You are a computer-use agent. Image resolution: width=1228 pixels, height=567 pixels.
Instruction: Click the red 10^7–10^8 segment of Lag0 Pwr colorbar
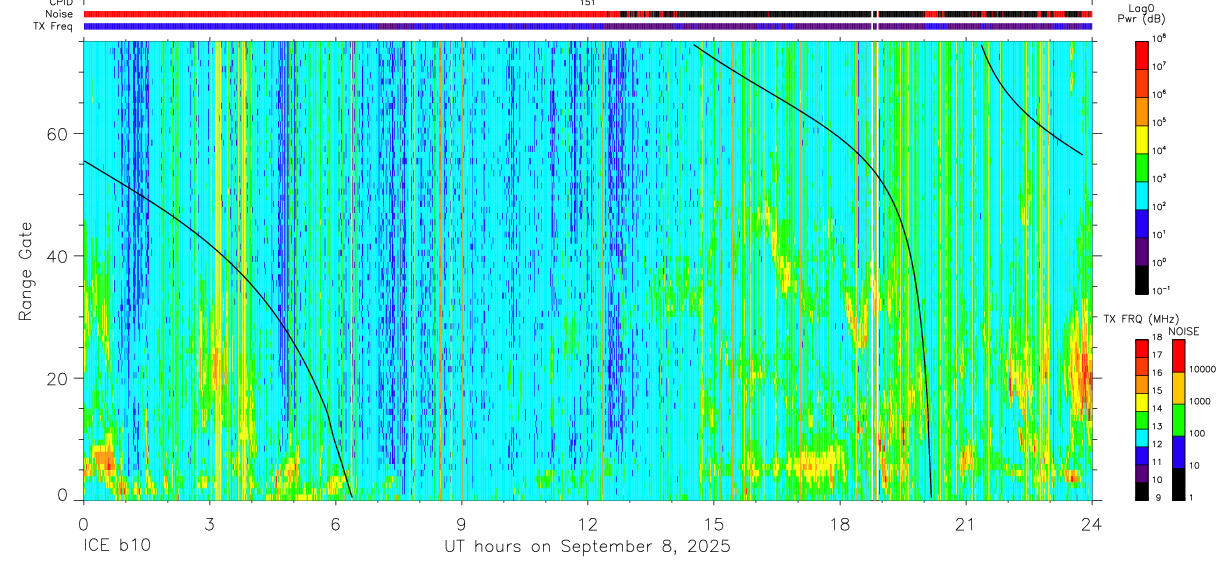(1143, 54)
